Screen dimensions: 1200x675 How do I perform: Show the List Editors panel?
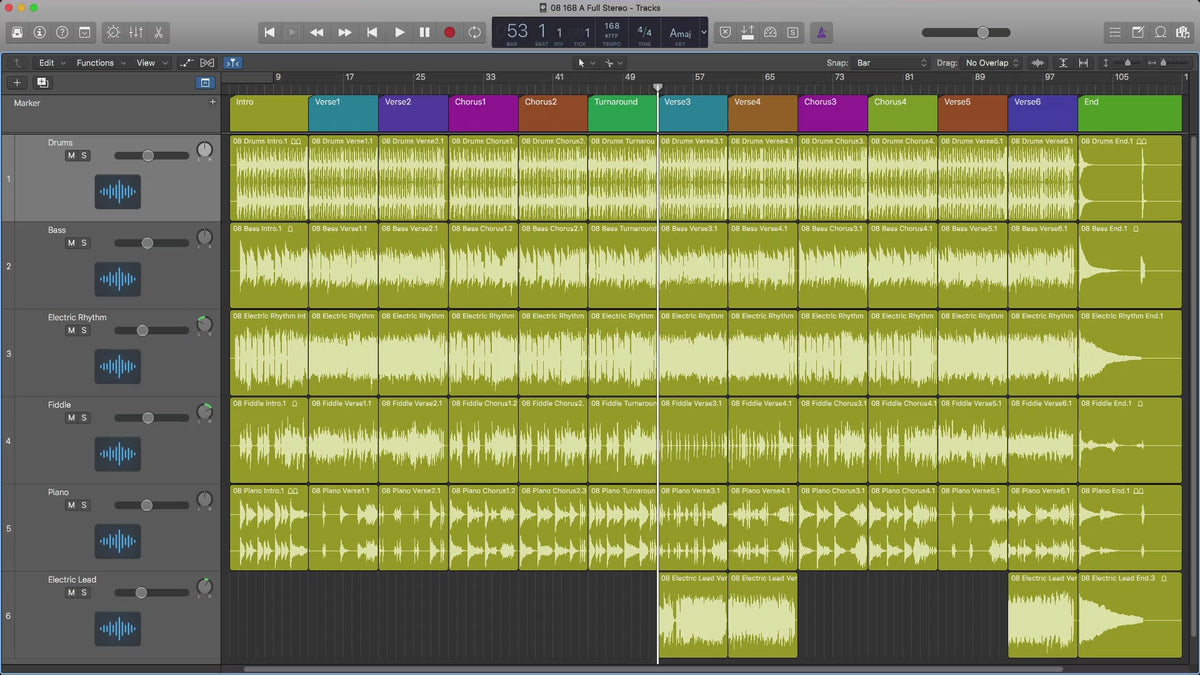tap(1116, 32)
